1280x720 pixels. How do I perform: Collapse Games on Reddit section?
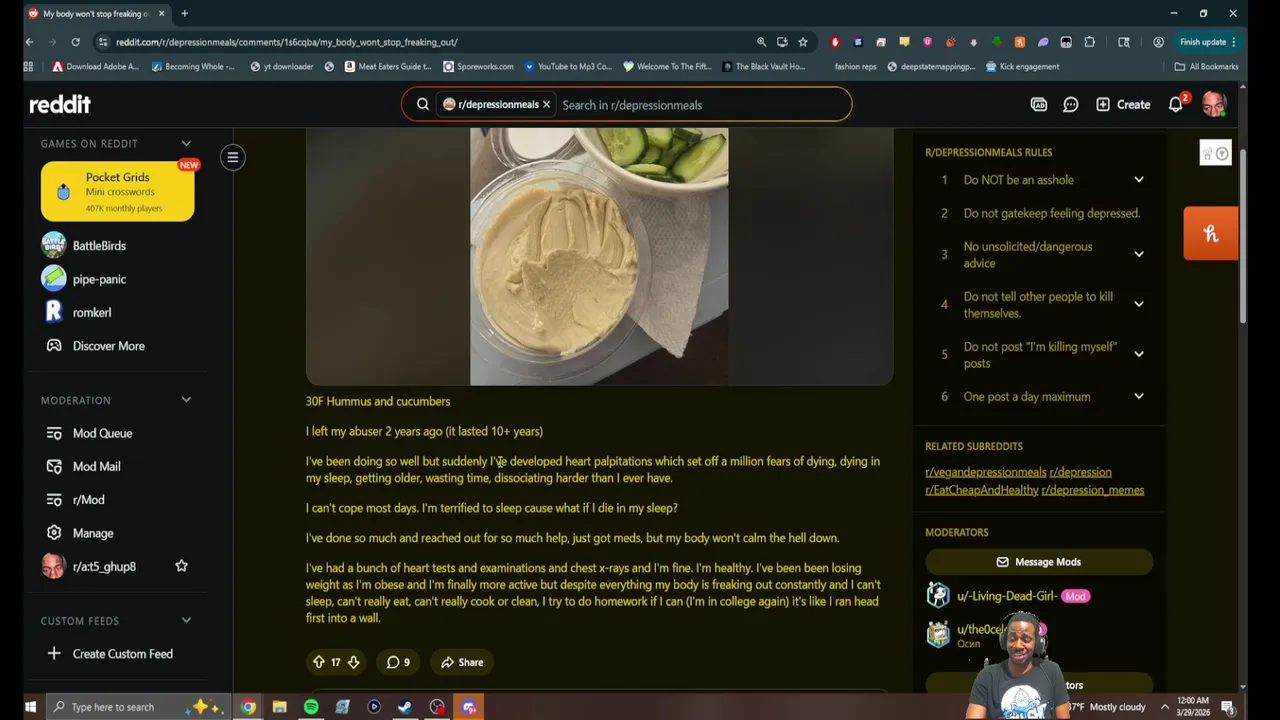pos(186,144)
